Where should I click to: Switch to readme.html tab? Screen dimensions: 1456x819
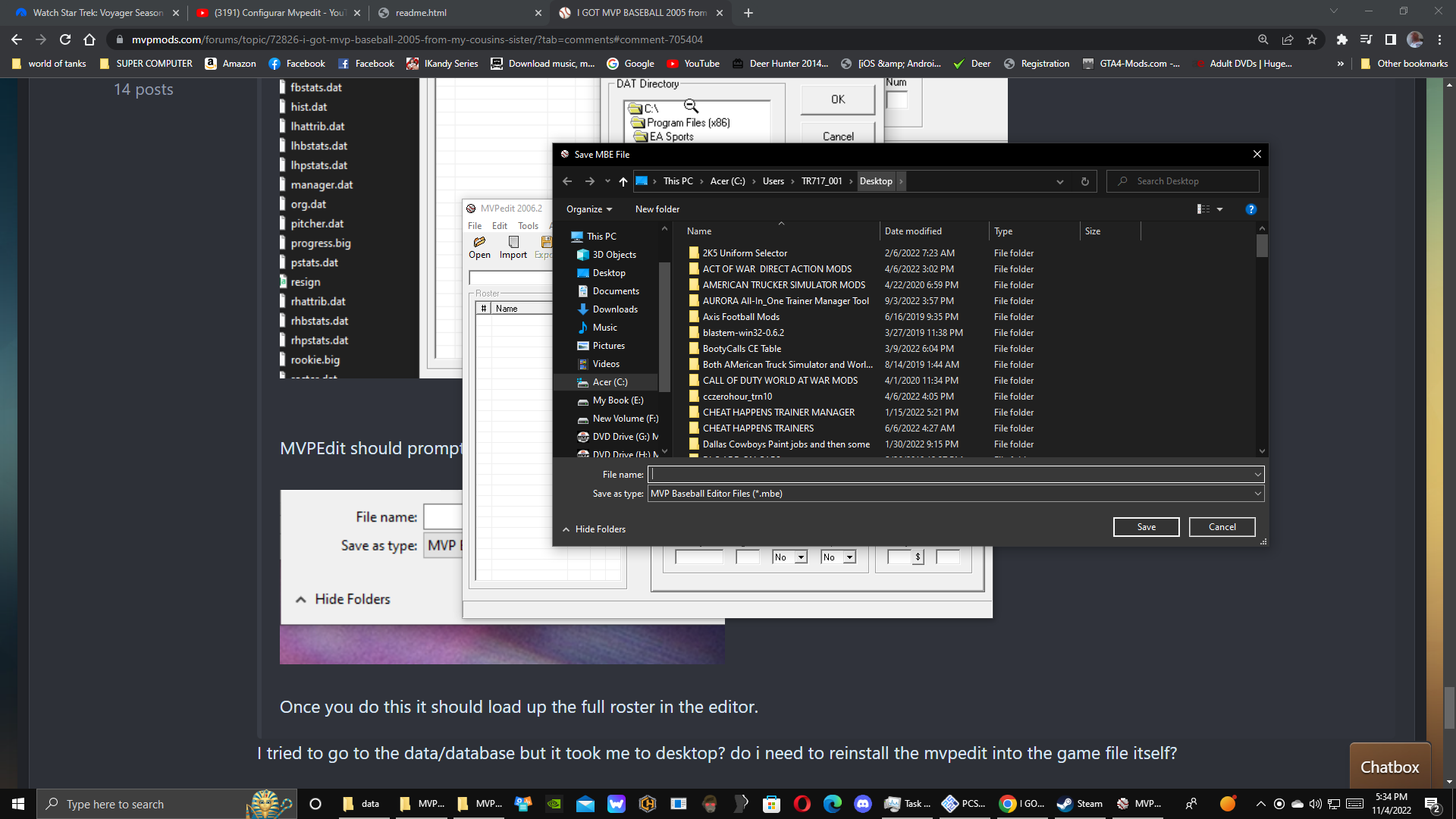(x=459, y=13)
